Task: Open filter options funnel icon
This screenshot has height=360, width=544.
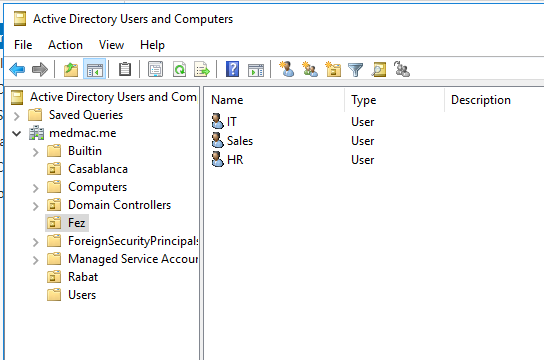Action: pos(356,70)
